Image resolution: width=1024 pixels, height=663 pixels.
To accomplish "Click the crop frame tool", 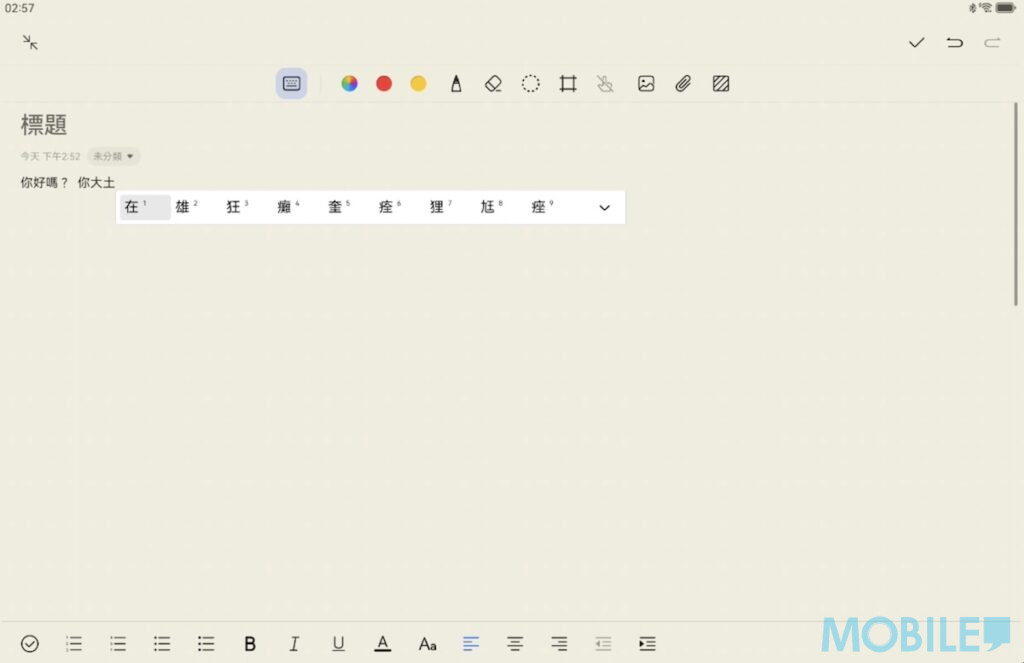I will click(x=568, y=84).
